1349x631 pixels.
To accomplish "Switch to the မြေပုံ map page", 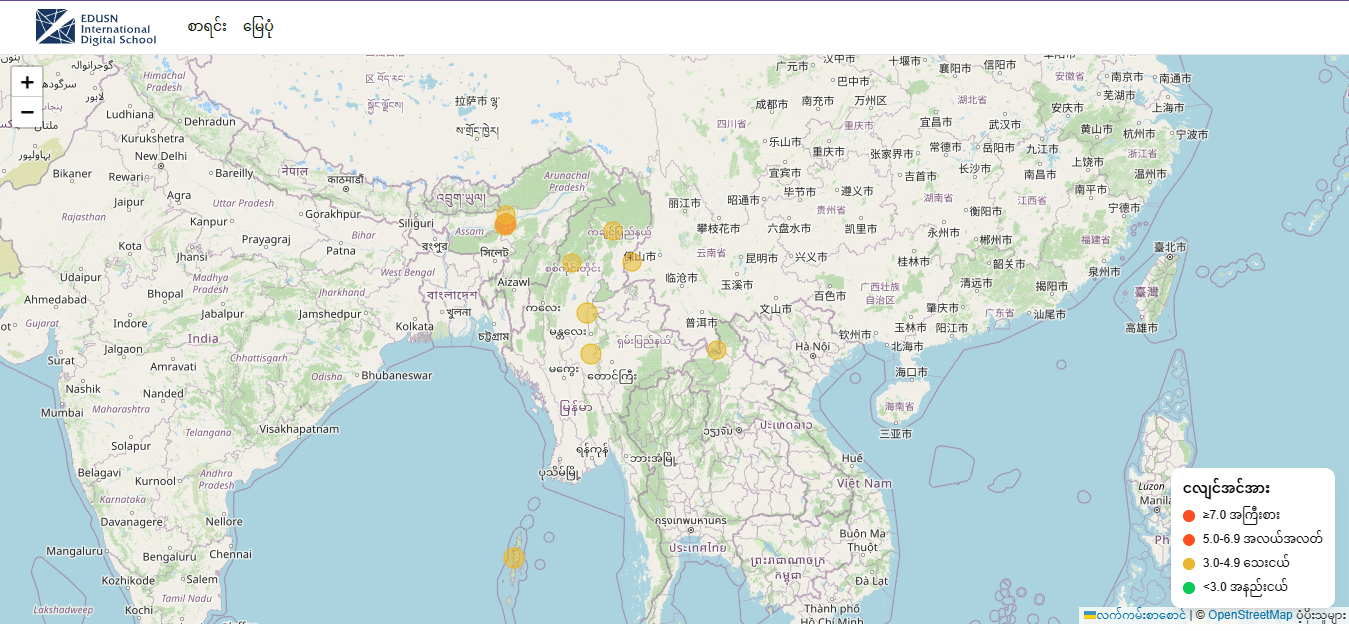I will pos(258,27).
